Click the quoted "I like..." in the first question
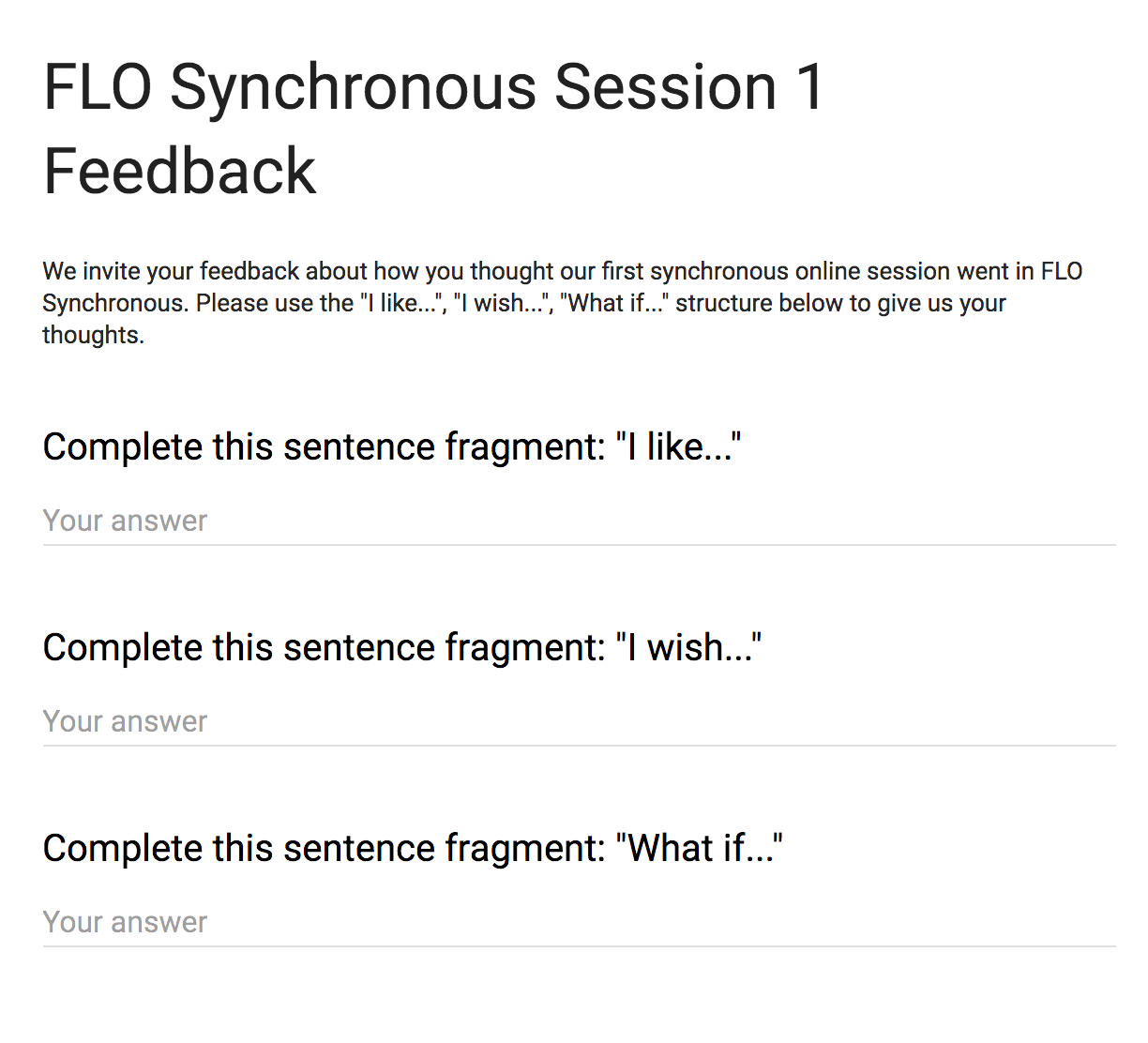 click(x=678, y=447)
